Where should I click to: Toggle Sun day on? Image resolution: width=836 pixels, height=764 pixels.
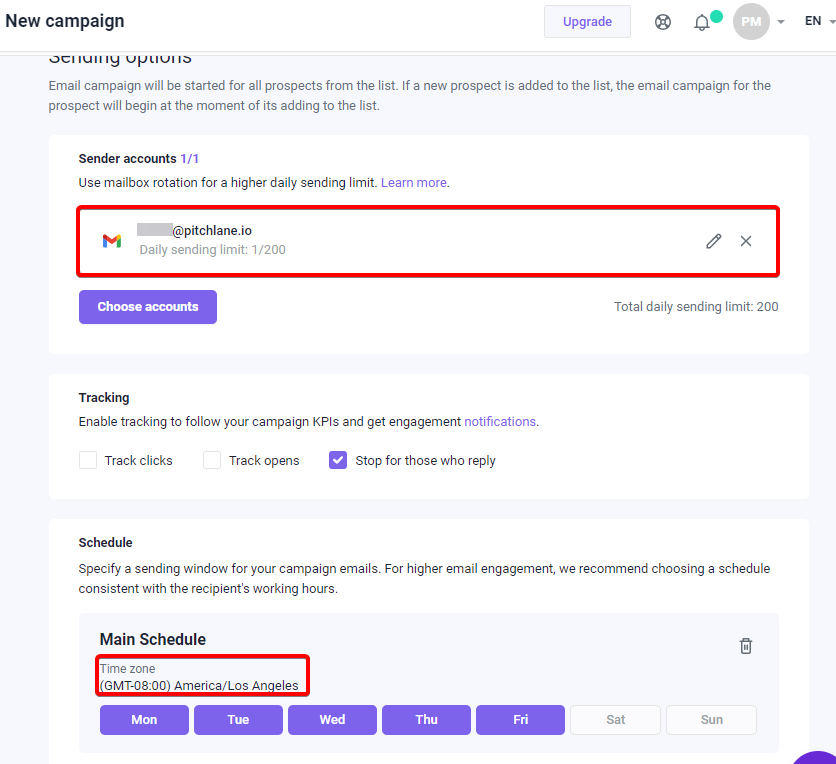pos(711,720)
